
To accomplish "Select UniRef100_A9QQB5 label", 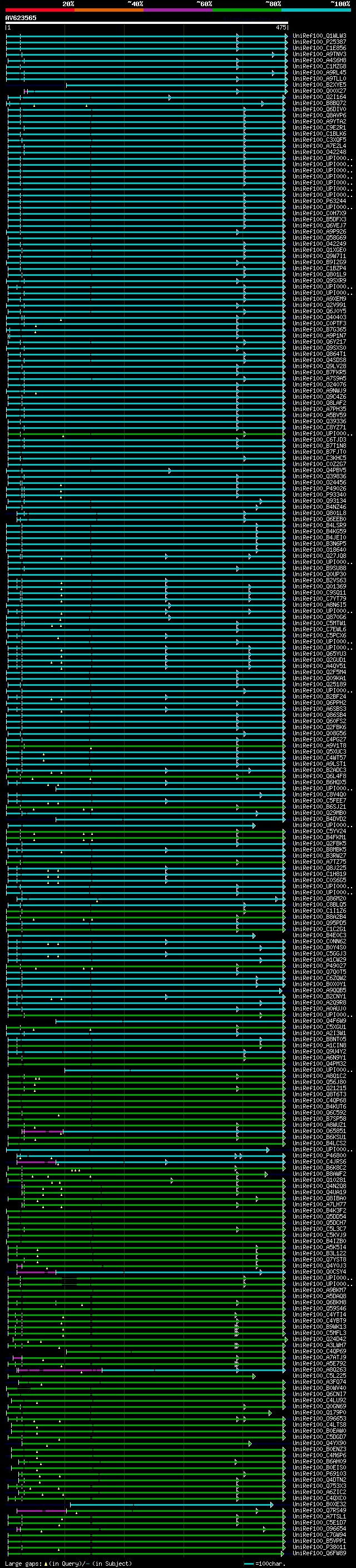I will (319, 991).
